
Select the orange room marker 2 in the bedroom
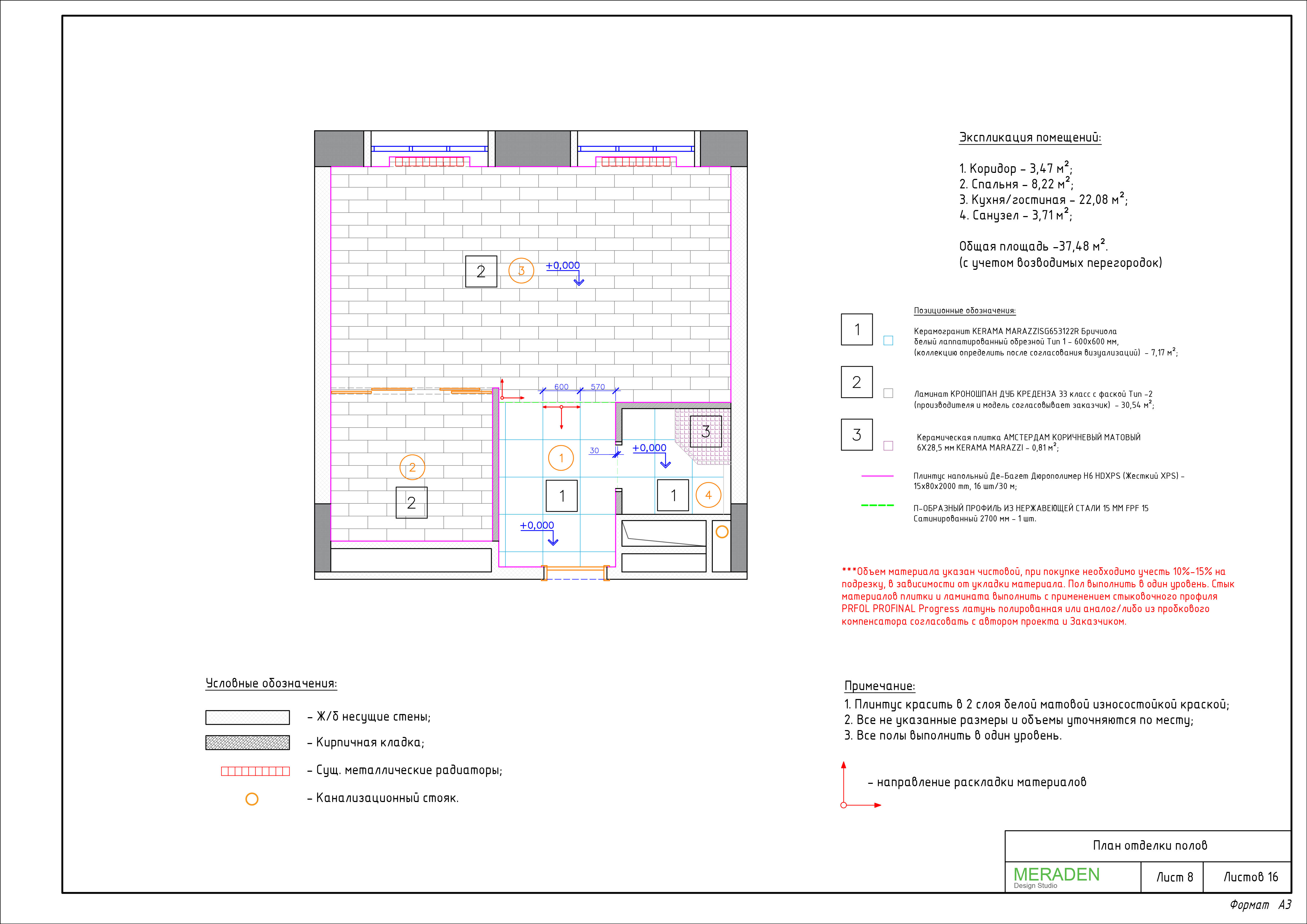tap(412, 467)
